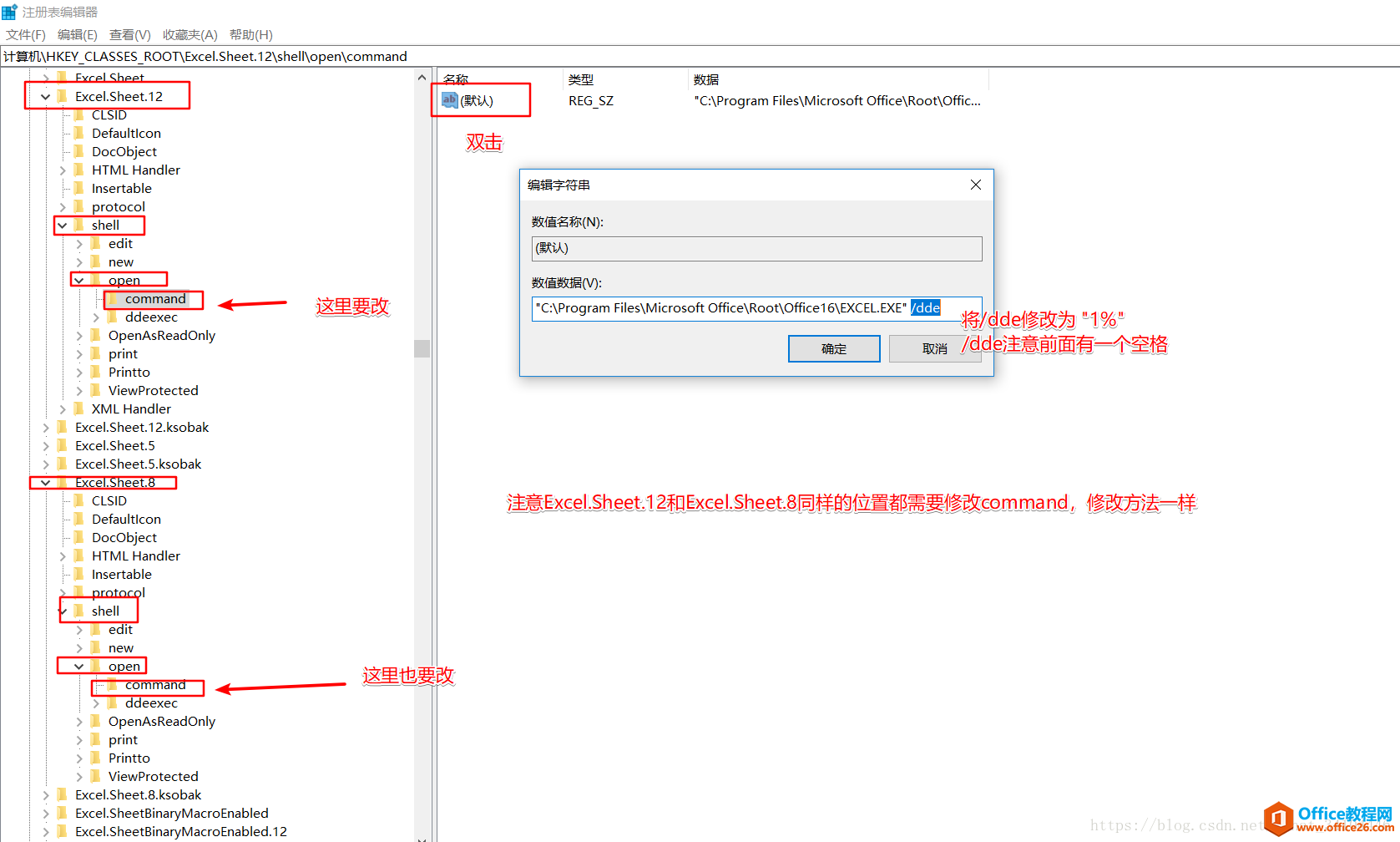Click the Excel.Sheet.12 folder icon

point(63,96)
